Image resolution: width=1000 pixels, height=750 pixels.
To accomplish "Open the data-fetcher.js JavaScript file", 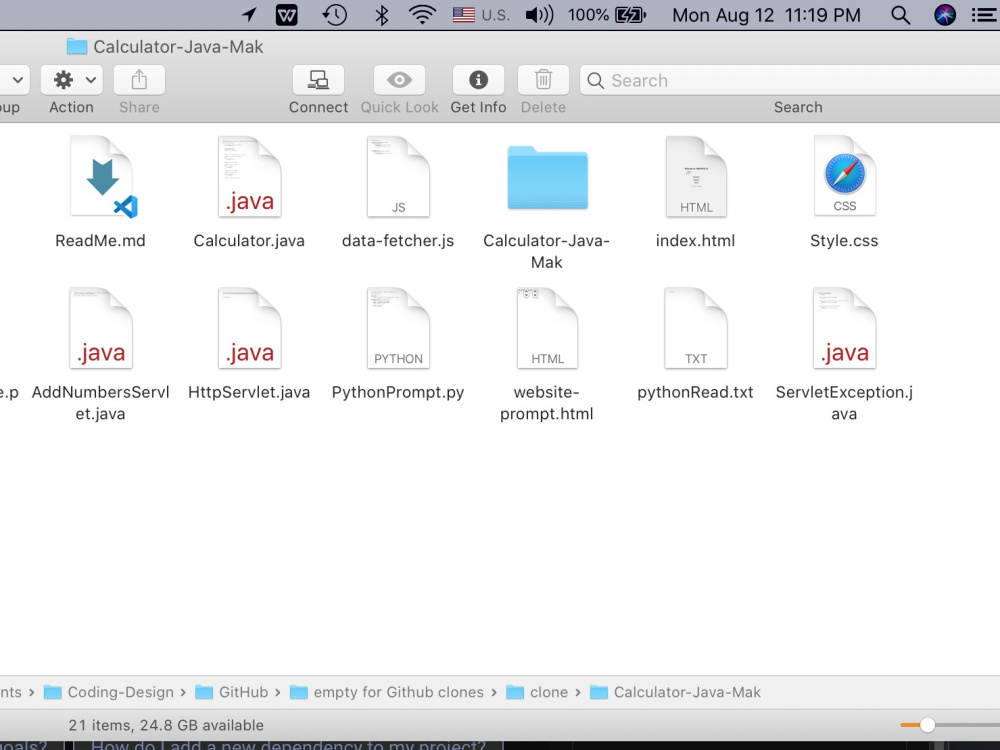I will point(398,177).
